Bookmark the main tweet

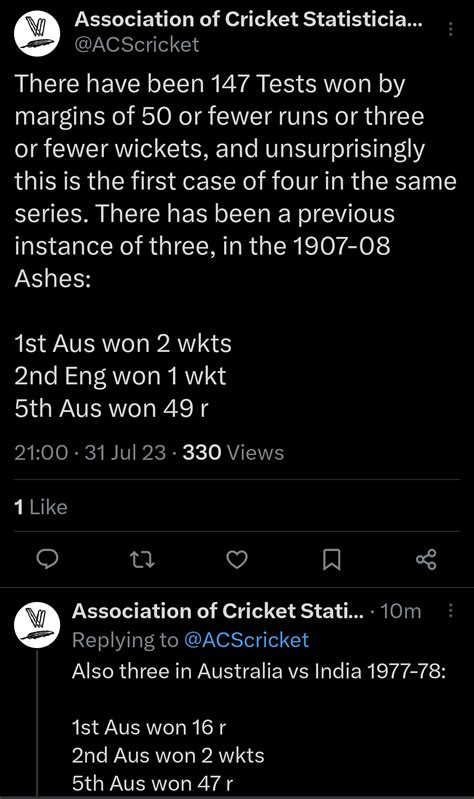(332, 560)
